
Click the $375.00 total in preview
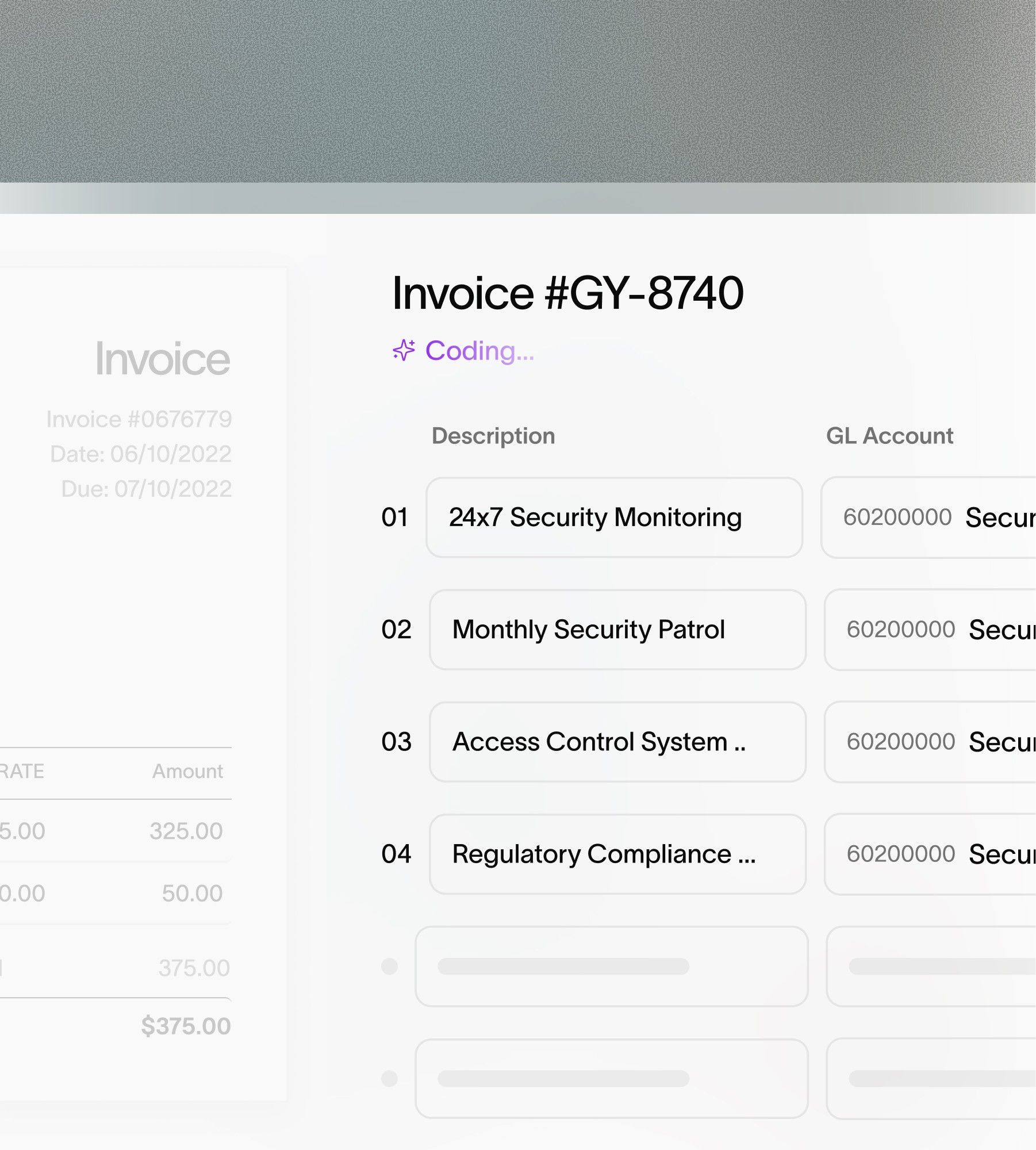click(186, 1026)
